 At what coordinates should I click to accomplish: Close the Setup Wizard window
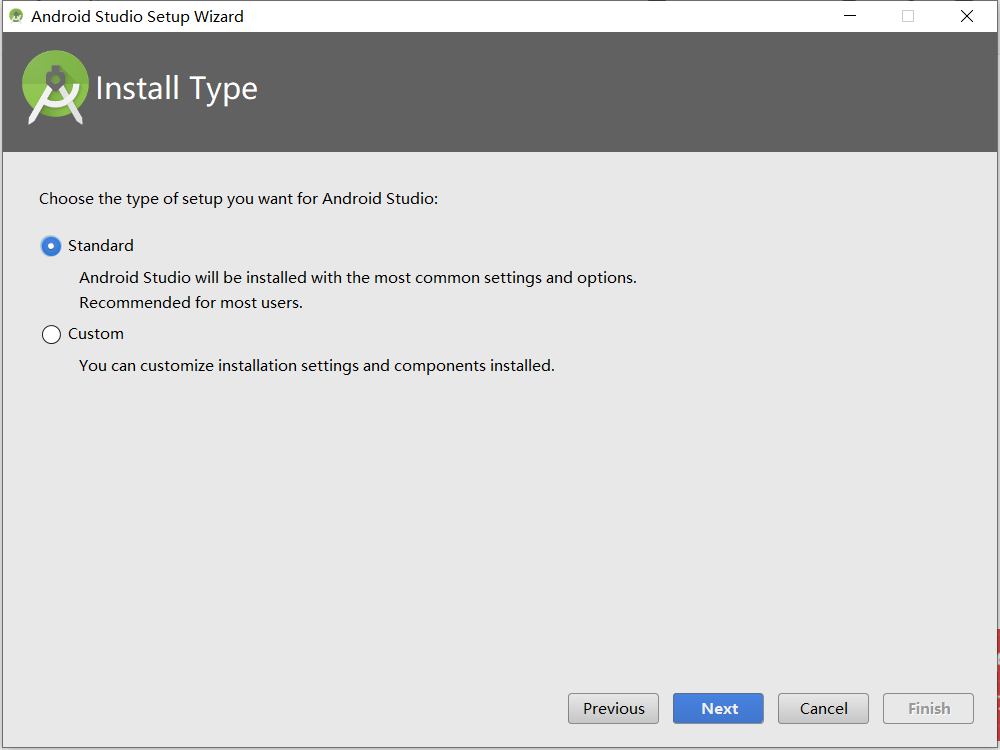click(x=967, y=16)
